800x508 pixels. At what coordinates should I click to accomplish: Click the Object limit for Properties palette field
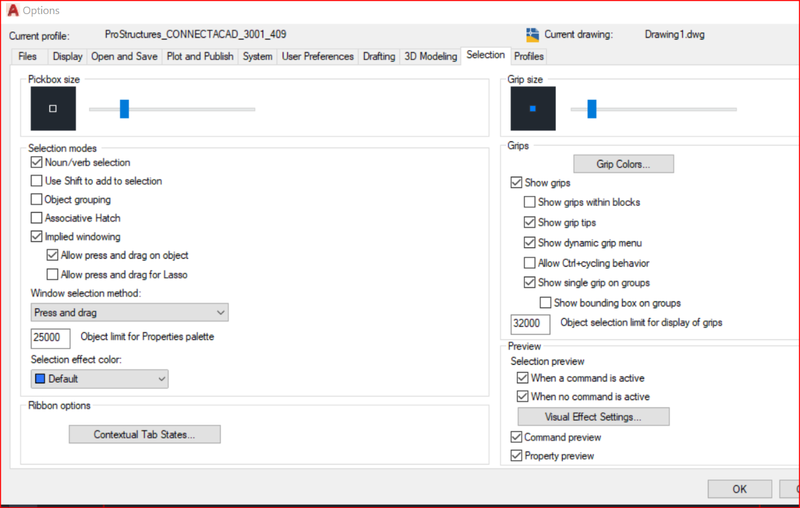click(x=50, y=337)
